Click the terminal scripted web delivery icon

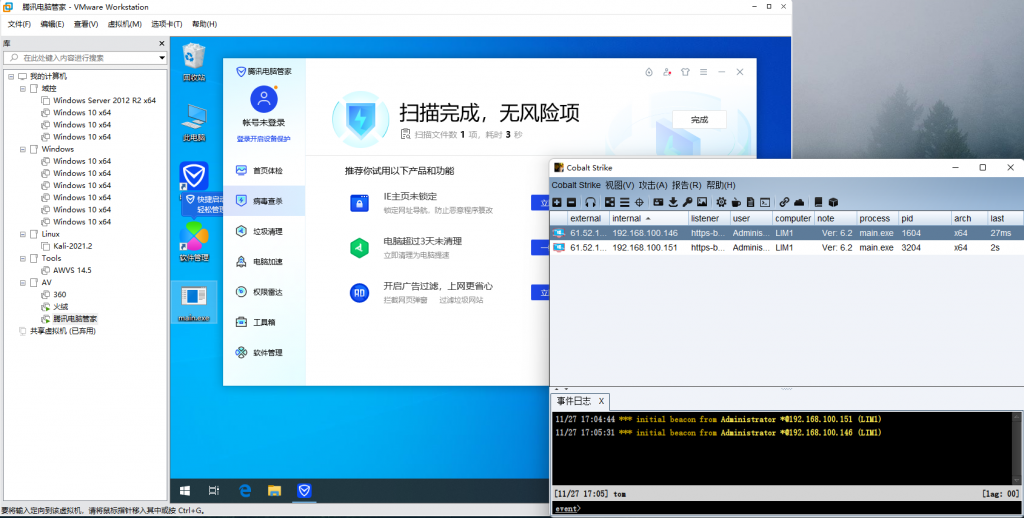click(765, 202)
